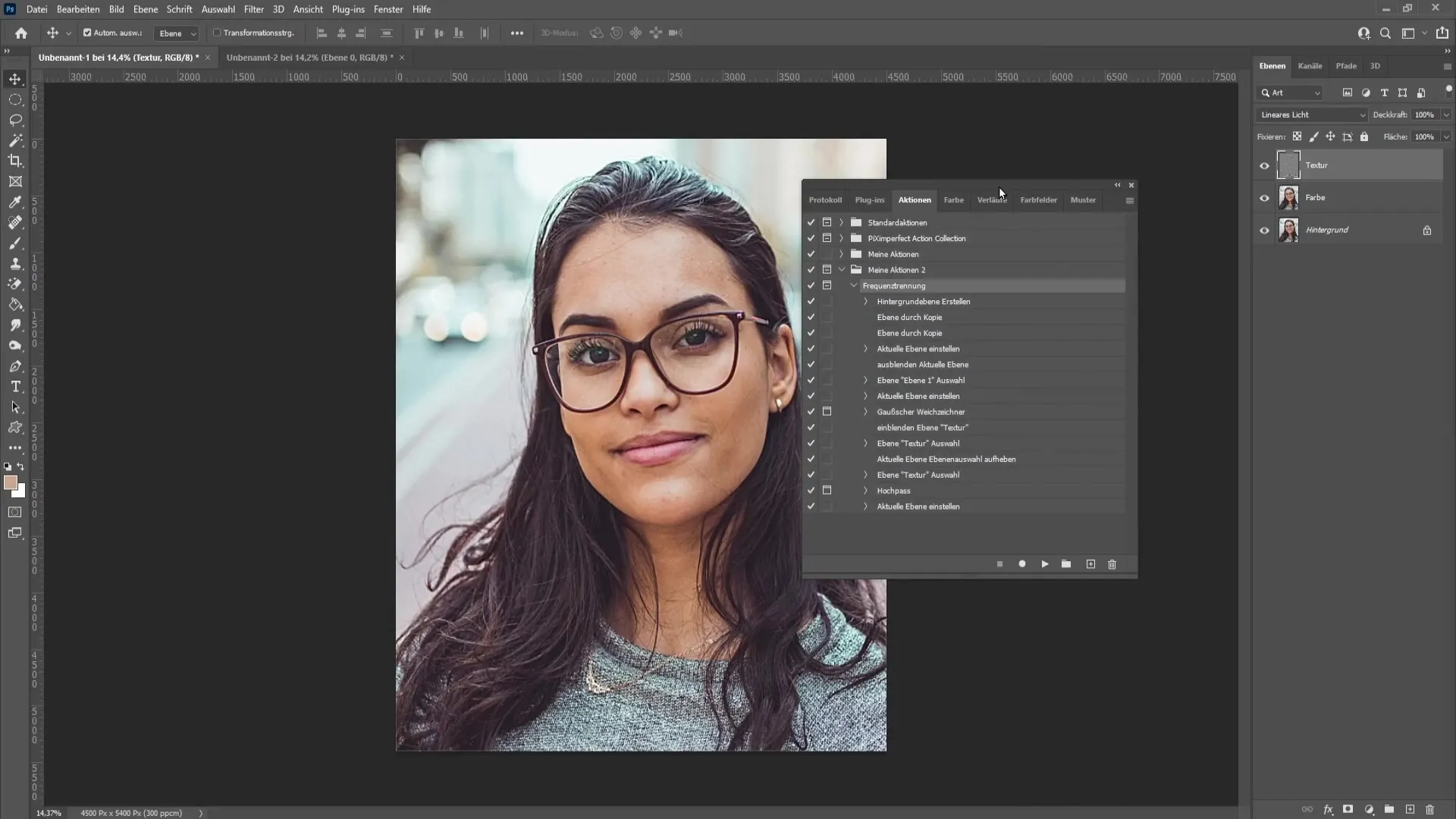Open the Fenster menu

pyautogui.click(x=388, y=9)
